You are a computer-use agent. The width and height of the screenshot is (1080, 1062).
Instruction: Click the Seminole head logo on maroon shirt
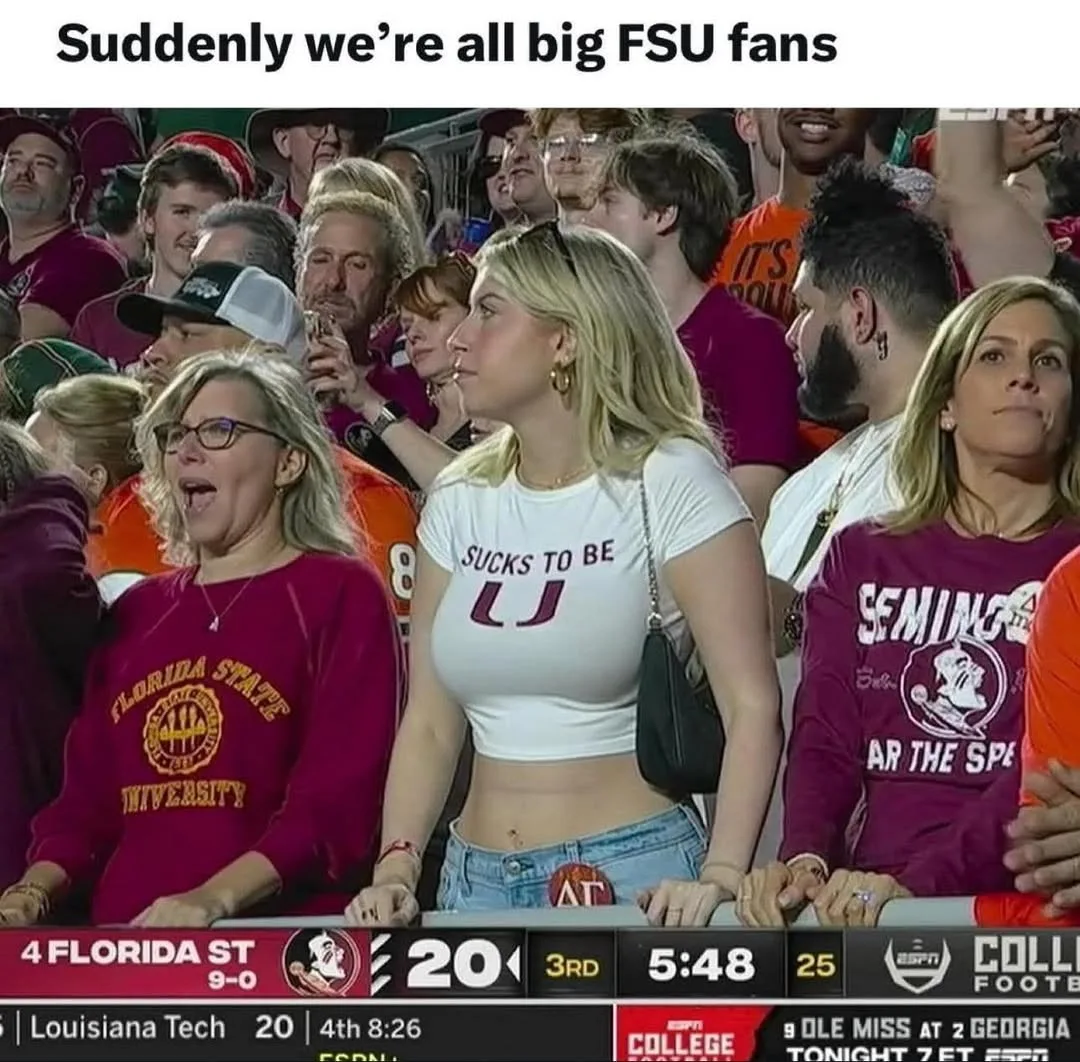955,685
